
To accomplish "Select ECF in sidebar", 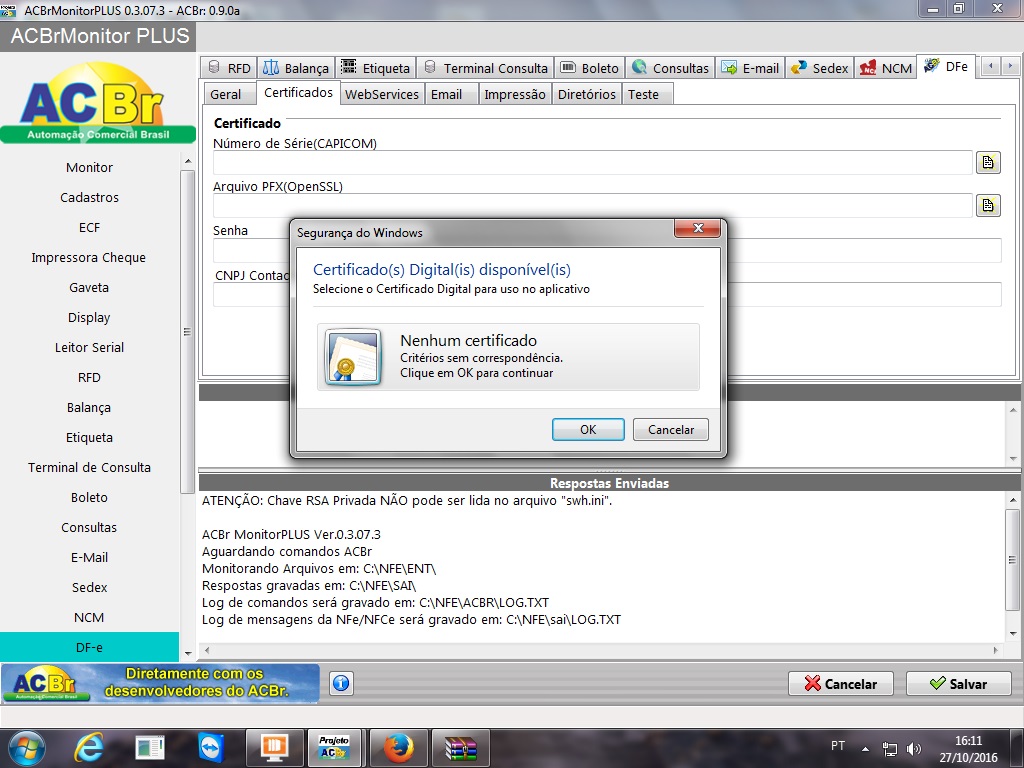I will 89,227.
